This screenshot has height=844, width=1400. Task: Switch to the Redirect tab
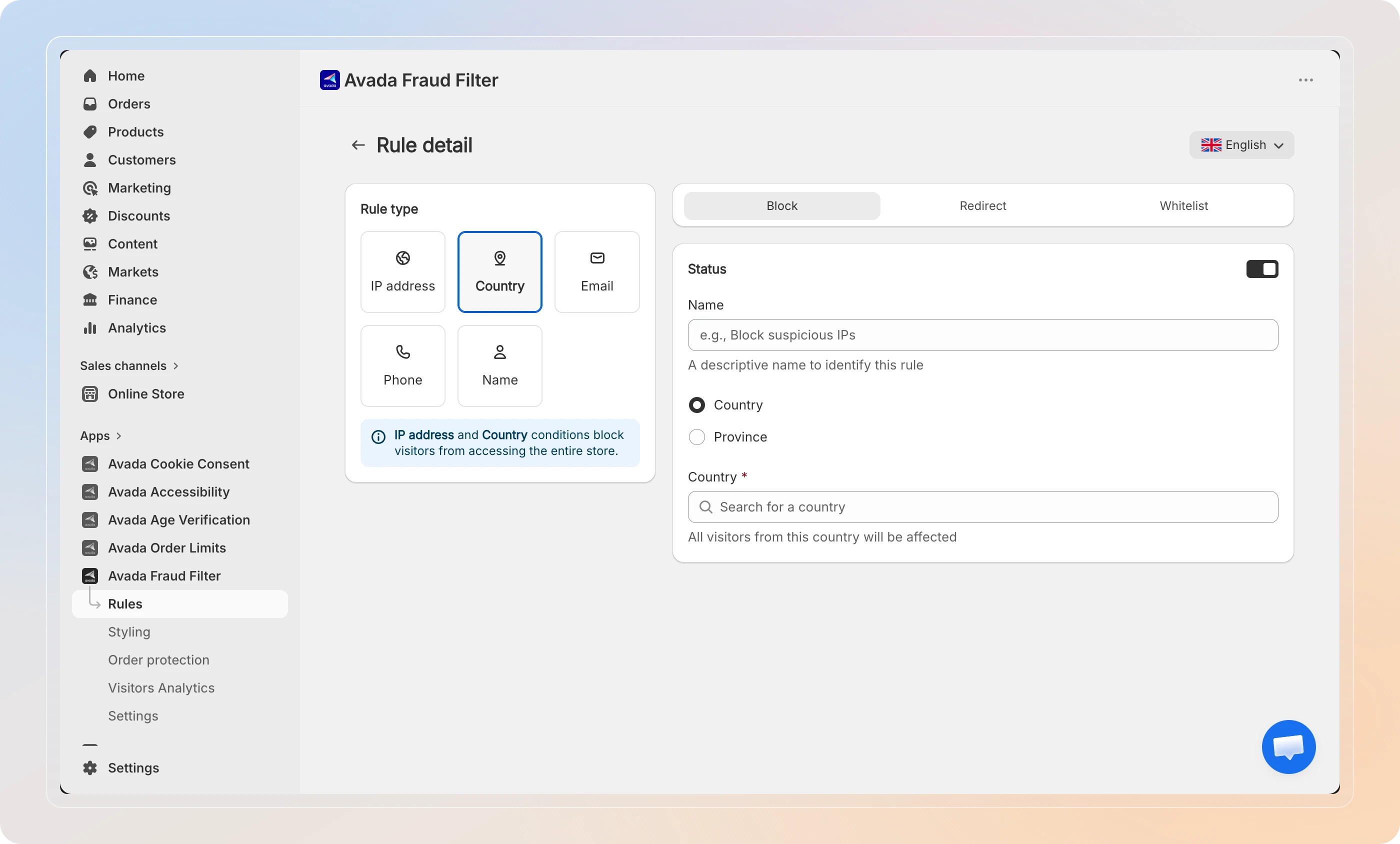coord(983,205)
